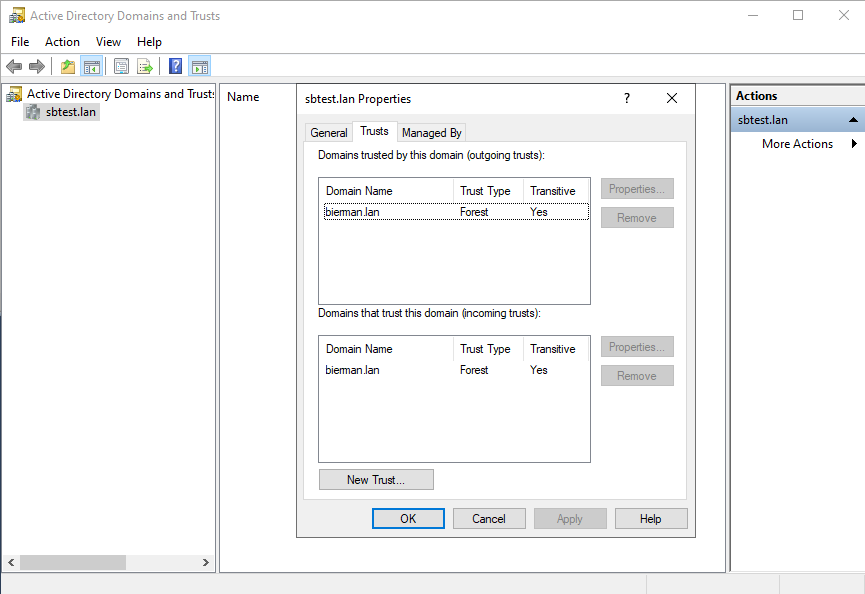Click Properties button for outgoing trusts
The height and width of the screenshot is (594, 865).
point(637,189)
